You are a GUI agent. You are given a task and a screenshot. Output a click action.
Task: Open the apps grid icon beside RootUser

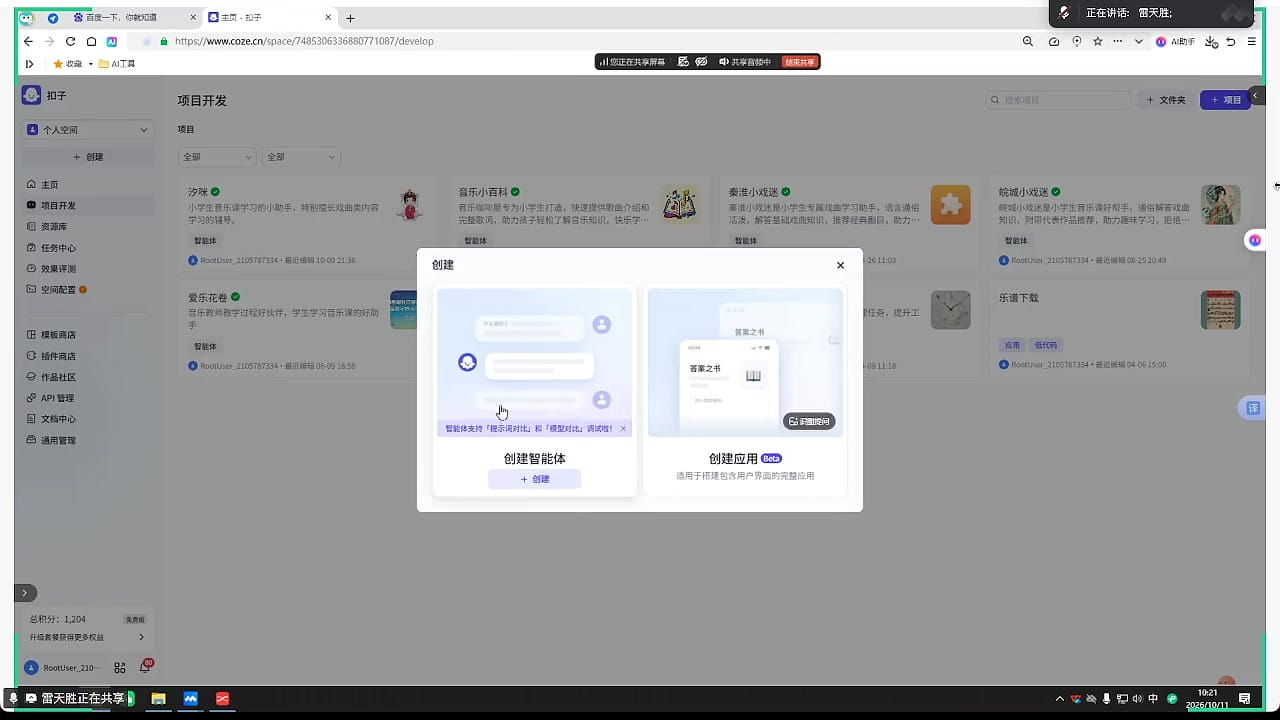[120, 668]
